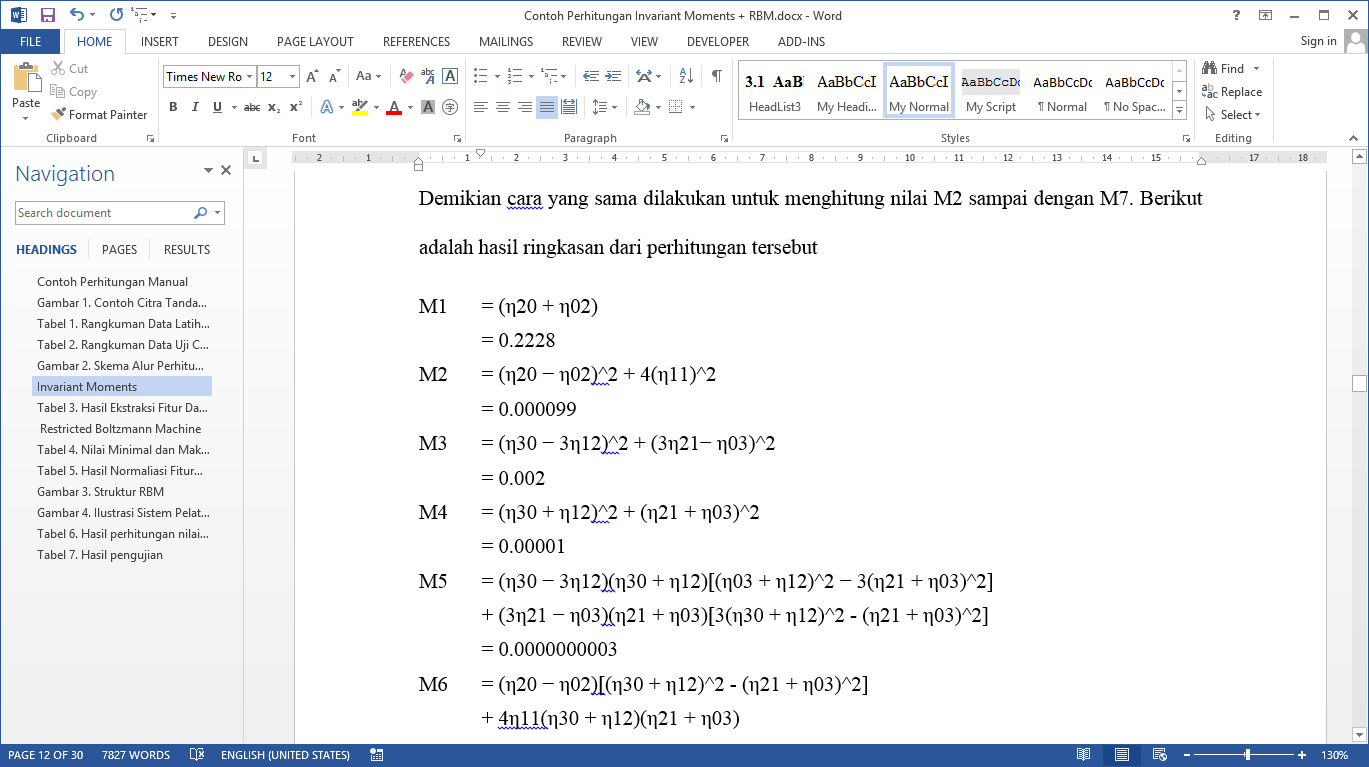Toggle Italic formatting
1369x767 pixels.
pyautogui.click(x=195, y=107)
